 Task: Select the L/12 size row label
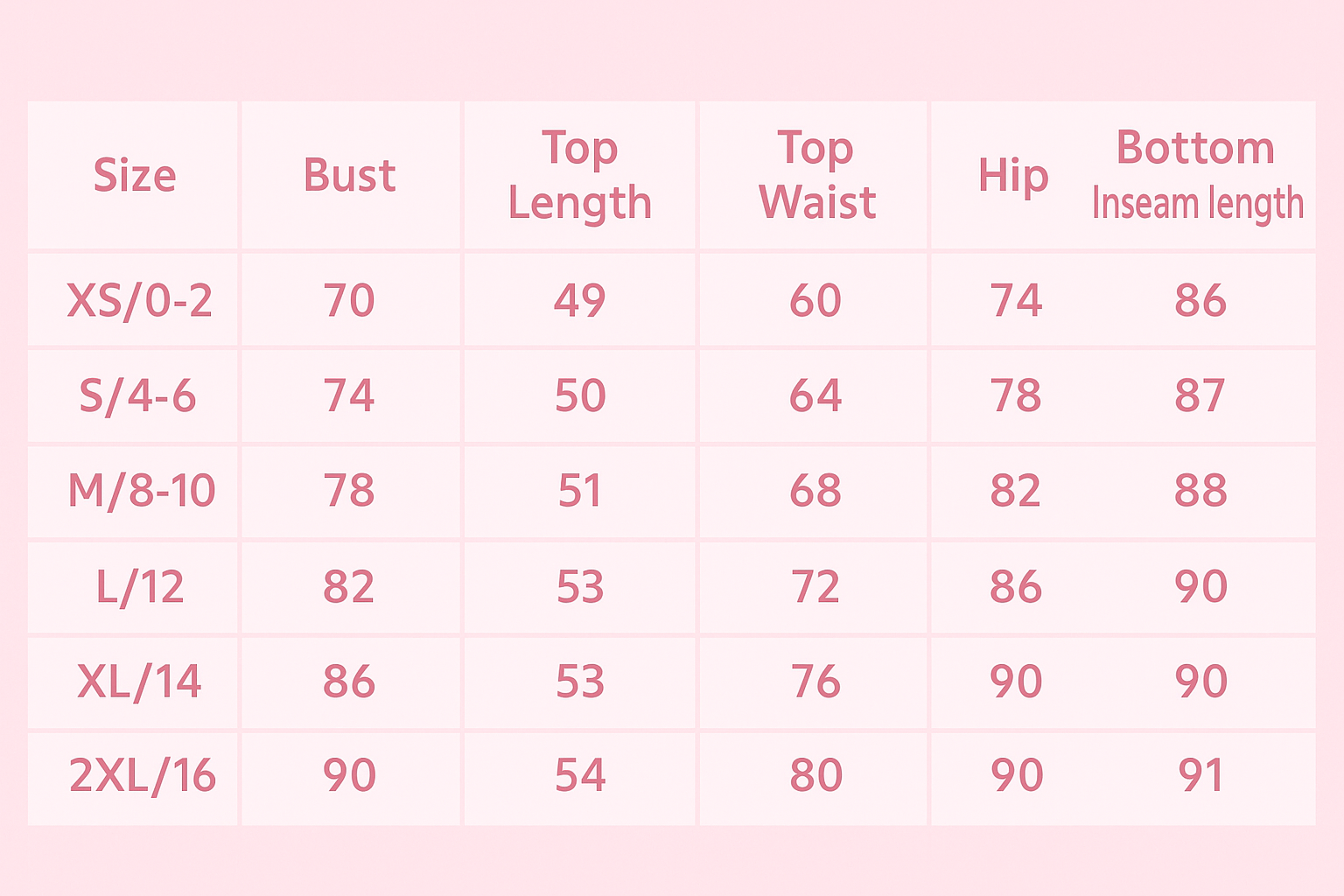(x=139, y=587)
